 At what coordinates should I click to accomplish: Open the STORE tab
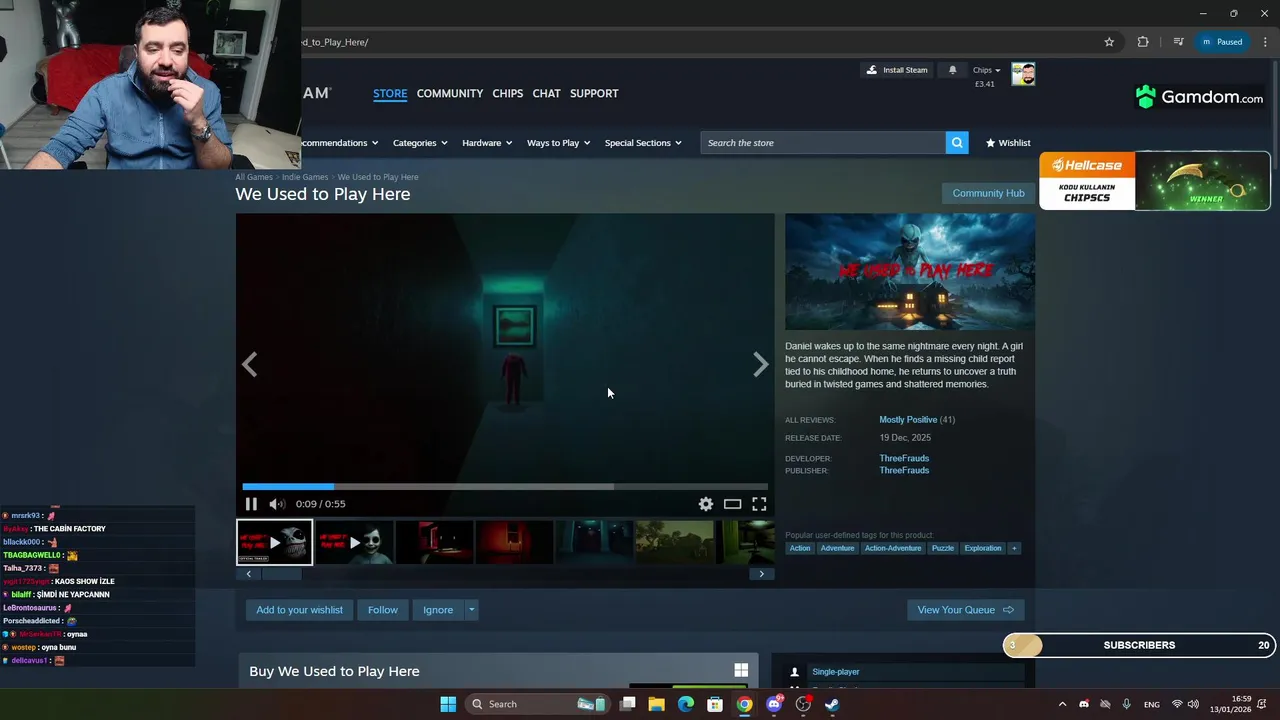[x=390, y=93]
